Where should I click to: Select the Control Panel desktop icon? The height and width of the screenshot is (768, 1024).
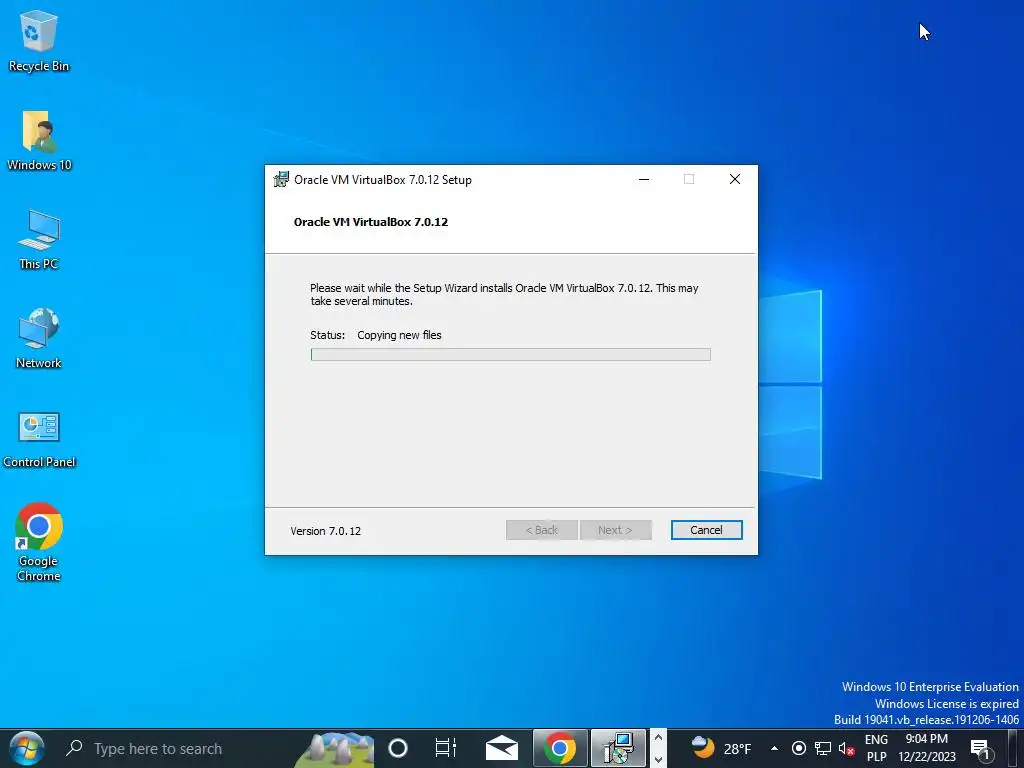tap(39, 439)
